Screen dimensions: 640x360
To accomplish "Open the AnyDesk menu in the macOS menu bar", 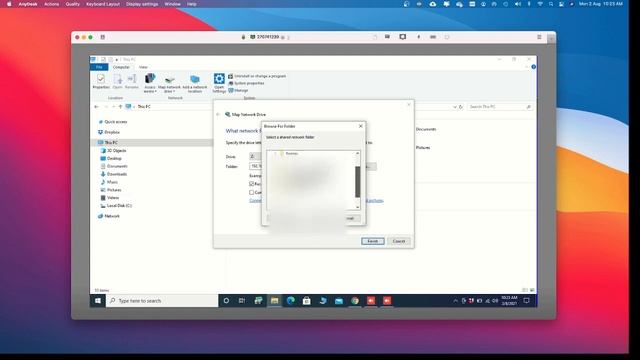I will (x=28, y=4).
